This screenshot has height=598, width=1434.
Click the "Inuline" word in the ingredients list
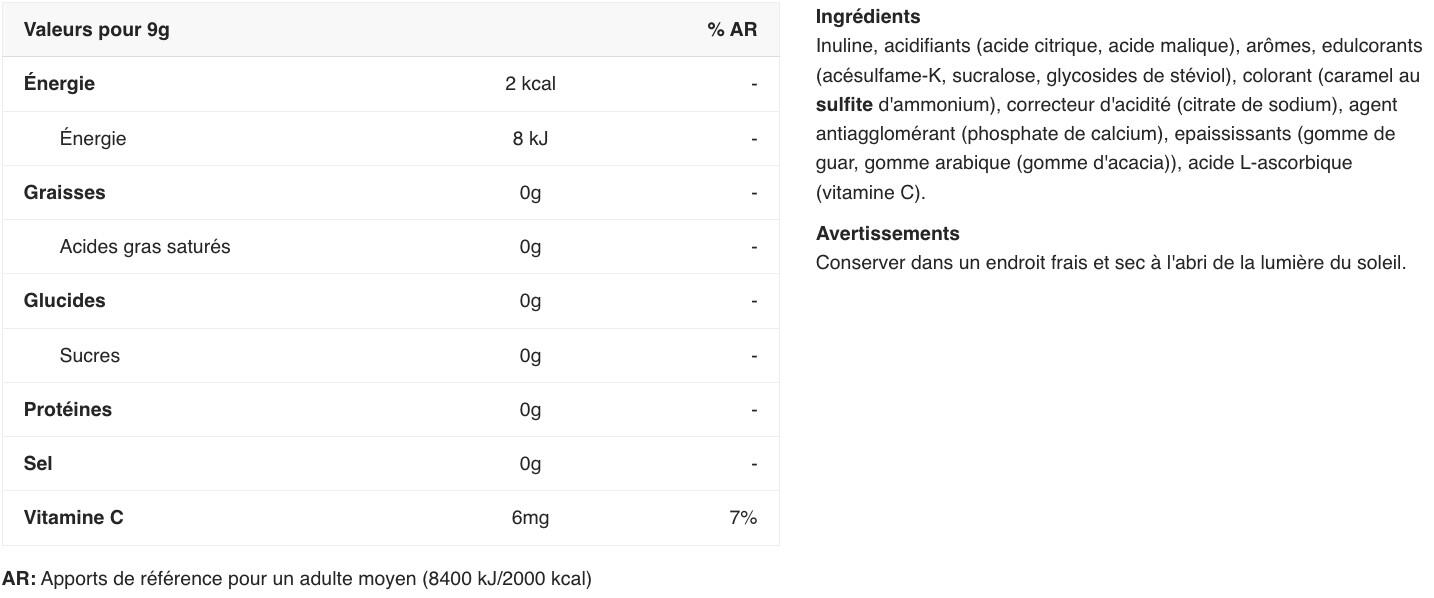(x=844, y=46)
